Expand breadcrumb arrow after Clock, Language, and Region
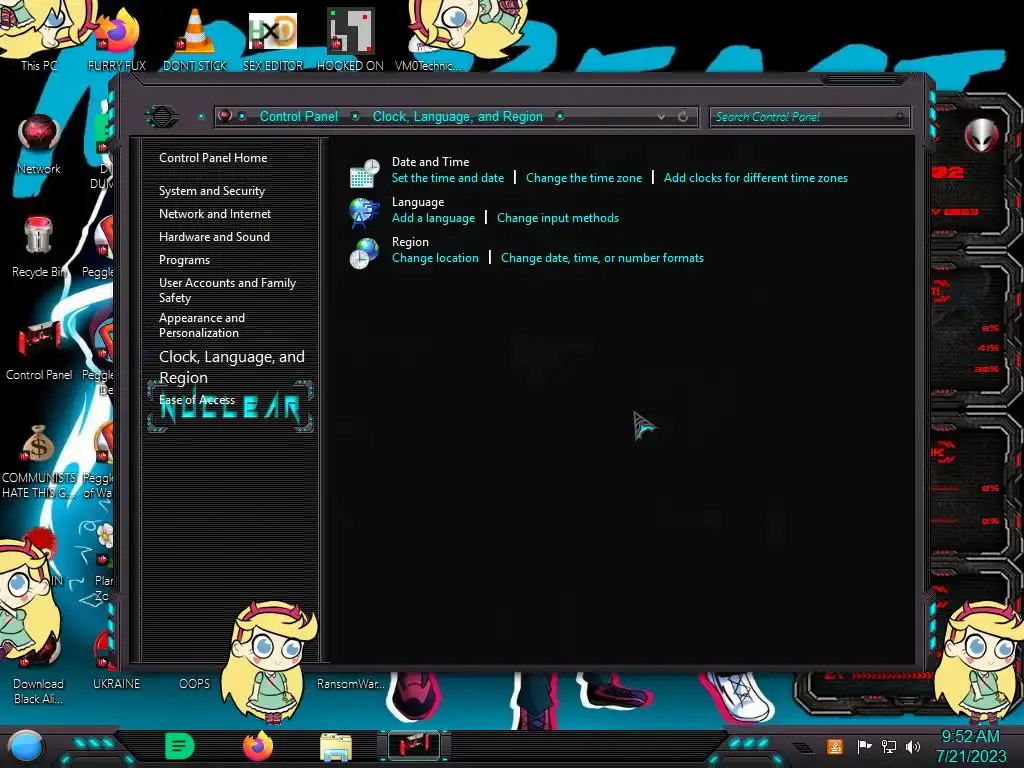1024x768 pixels. 560,116
